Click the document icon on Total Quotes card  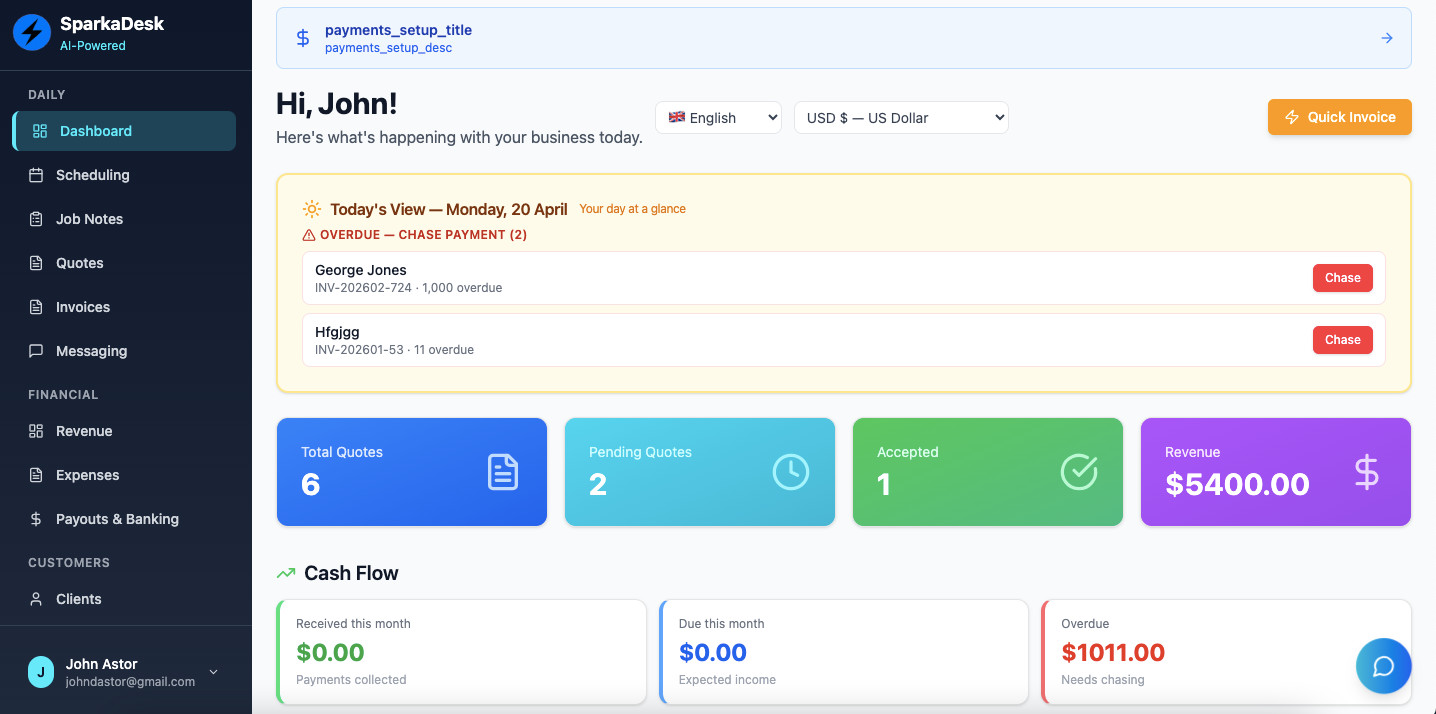click(503, 472)
